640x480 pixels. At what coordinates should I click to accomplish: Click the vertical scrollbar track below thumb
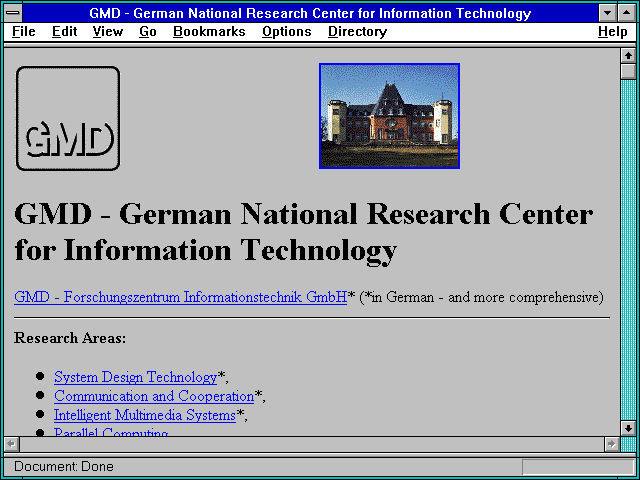click(x=628, y=250)
